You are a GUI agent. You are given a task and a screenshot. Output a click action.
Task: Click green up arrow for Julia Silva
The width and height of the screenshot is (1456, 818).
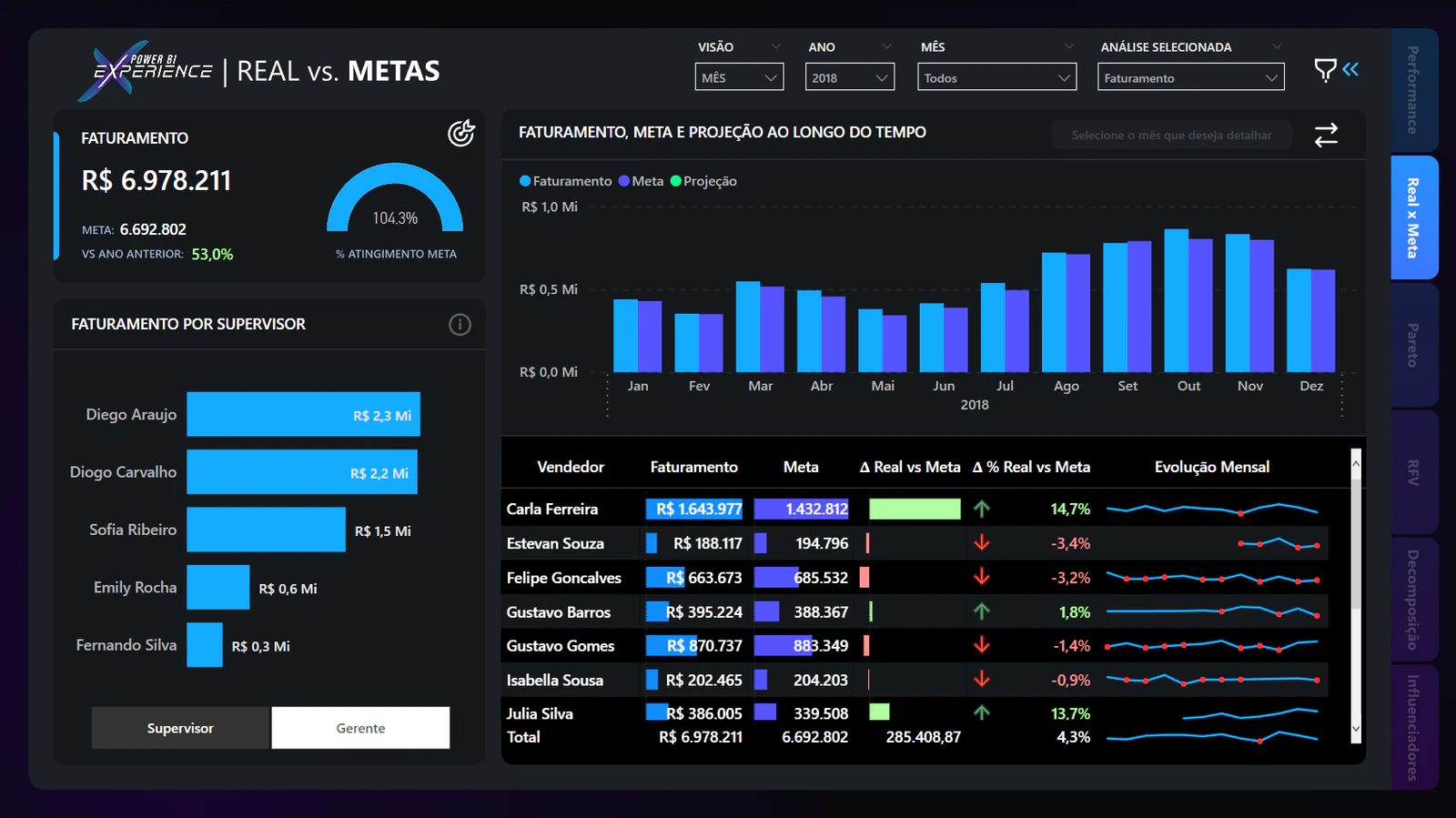pos(981,712)
